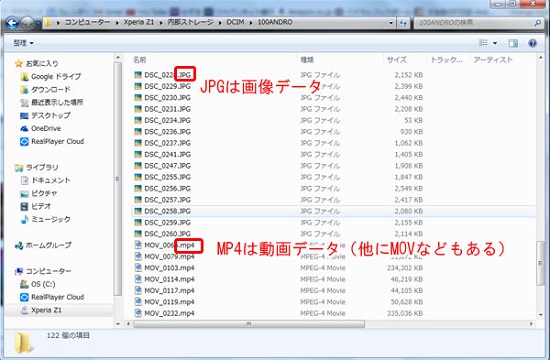Viewport: 550px width, 360px height.
Task: Select file DSC_0237.JPG
Action: pyautogui.click(x=167, y=143)
